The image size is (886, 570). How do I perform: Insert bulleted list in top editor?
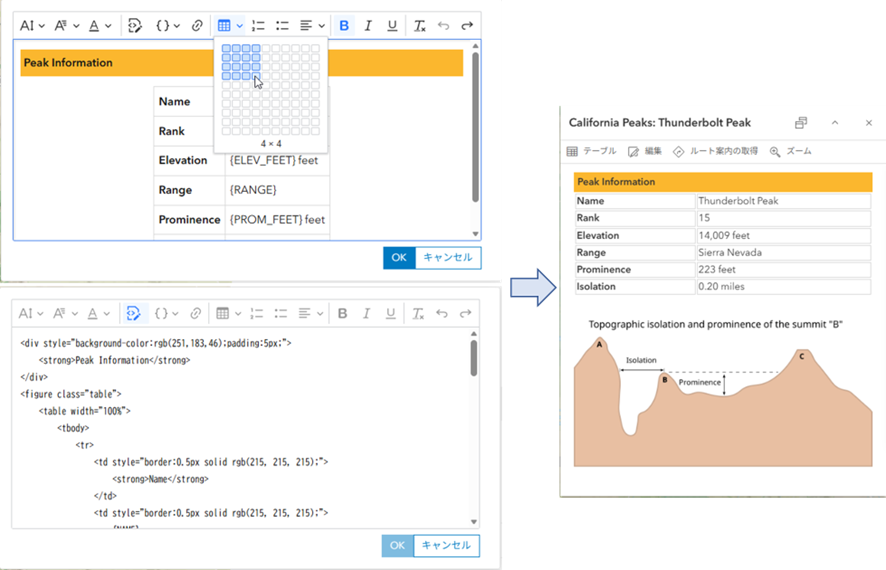pyautogui.click(x=282, y=26)
